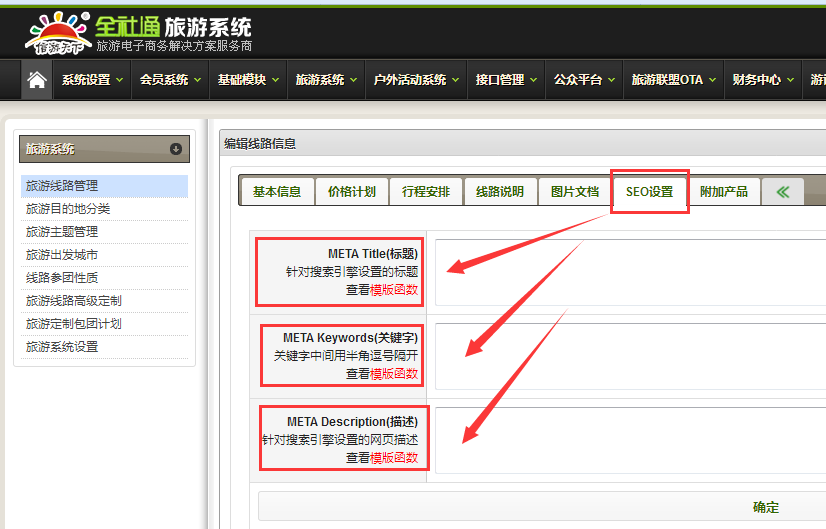Open the 旅游联盟OTA dropdown menu
Image resolution: width=826 pixels, height=529 pixels.
672,80
